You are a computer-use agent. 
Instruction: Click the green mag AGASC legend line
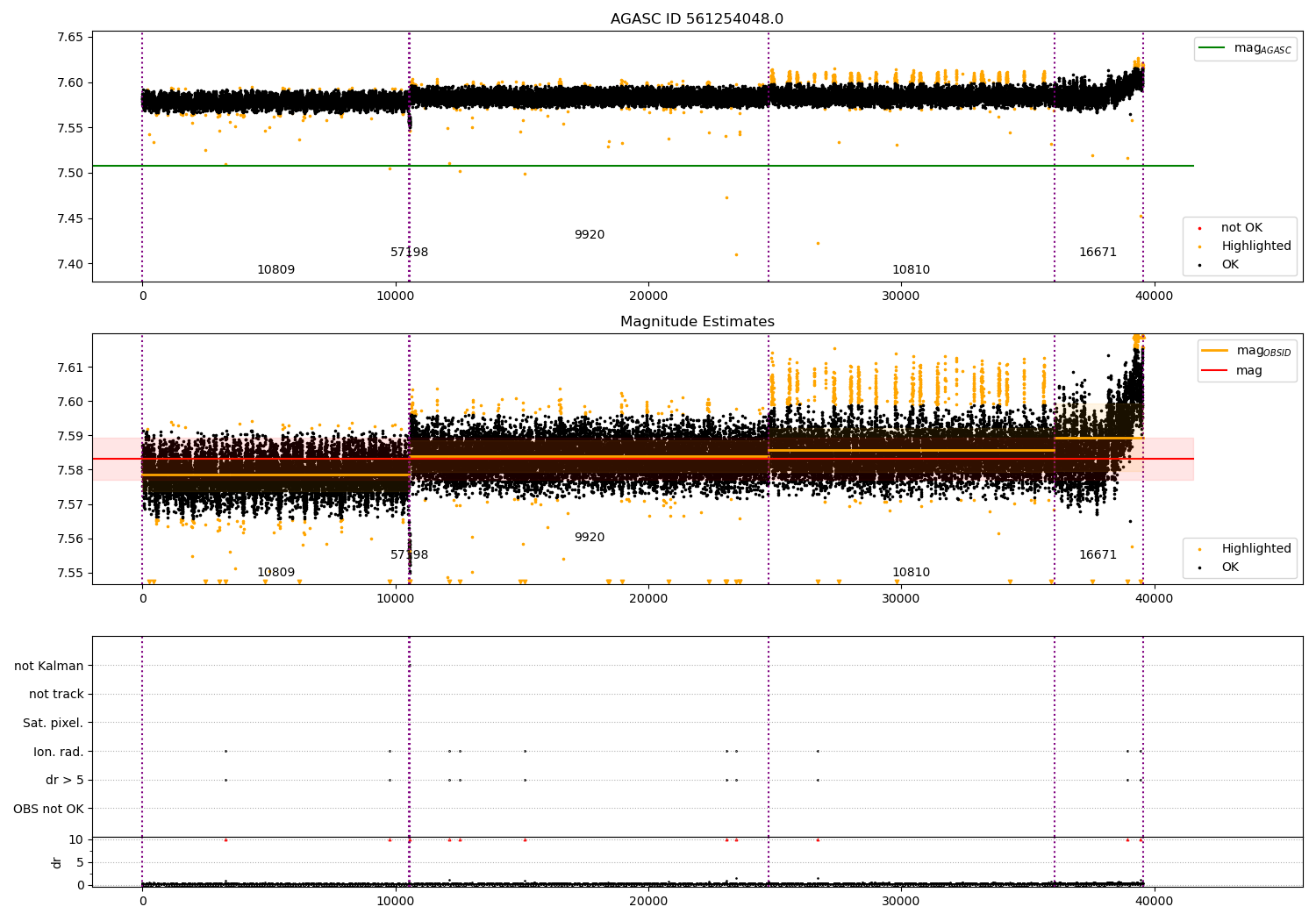tap(1212, 48)
